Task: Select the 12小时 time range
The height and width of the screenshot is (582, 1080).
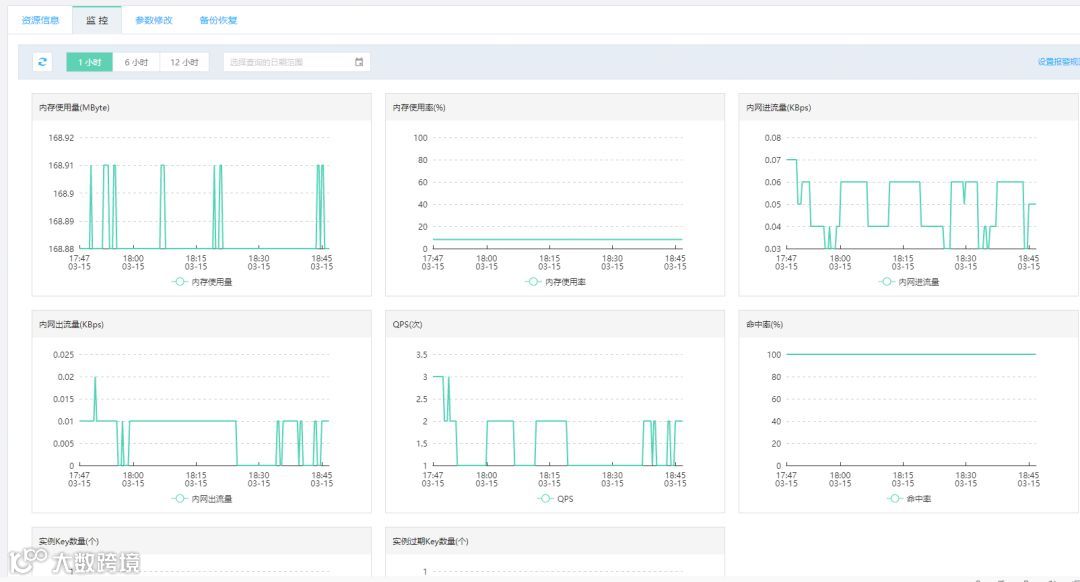Action: (185, 62)
